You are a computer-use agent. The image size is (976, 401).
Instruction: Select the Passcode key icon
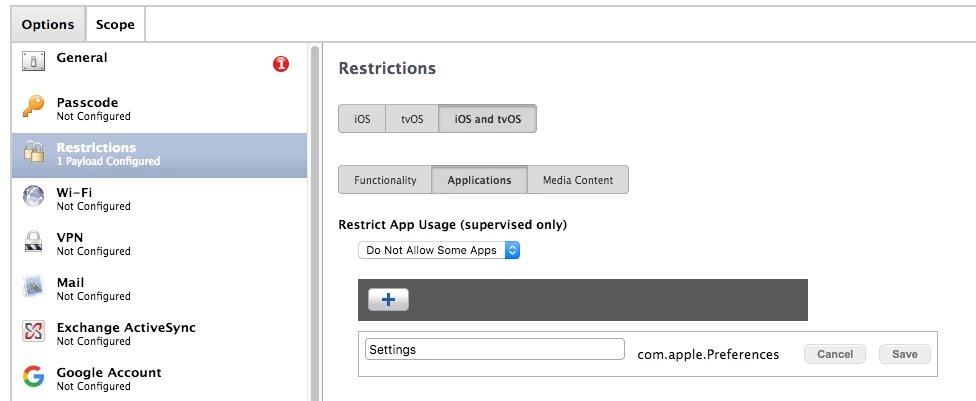(x=34, y=106)
